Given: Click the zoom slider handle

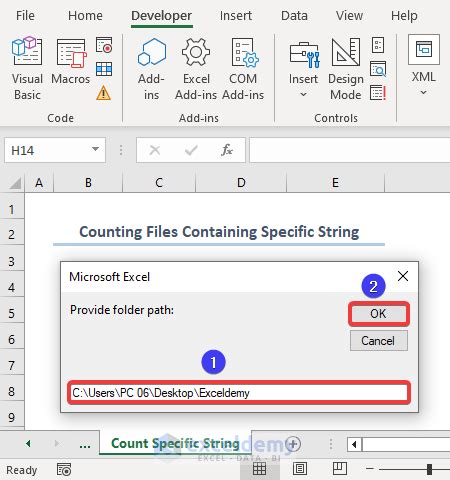Looking at the screenshot, I should coord(430,469).
